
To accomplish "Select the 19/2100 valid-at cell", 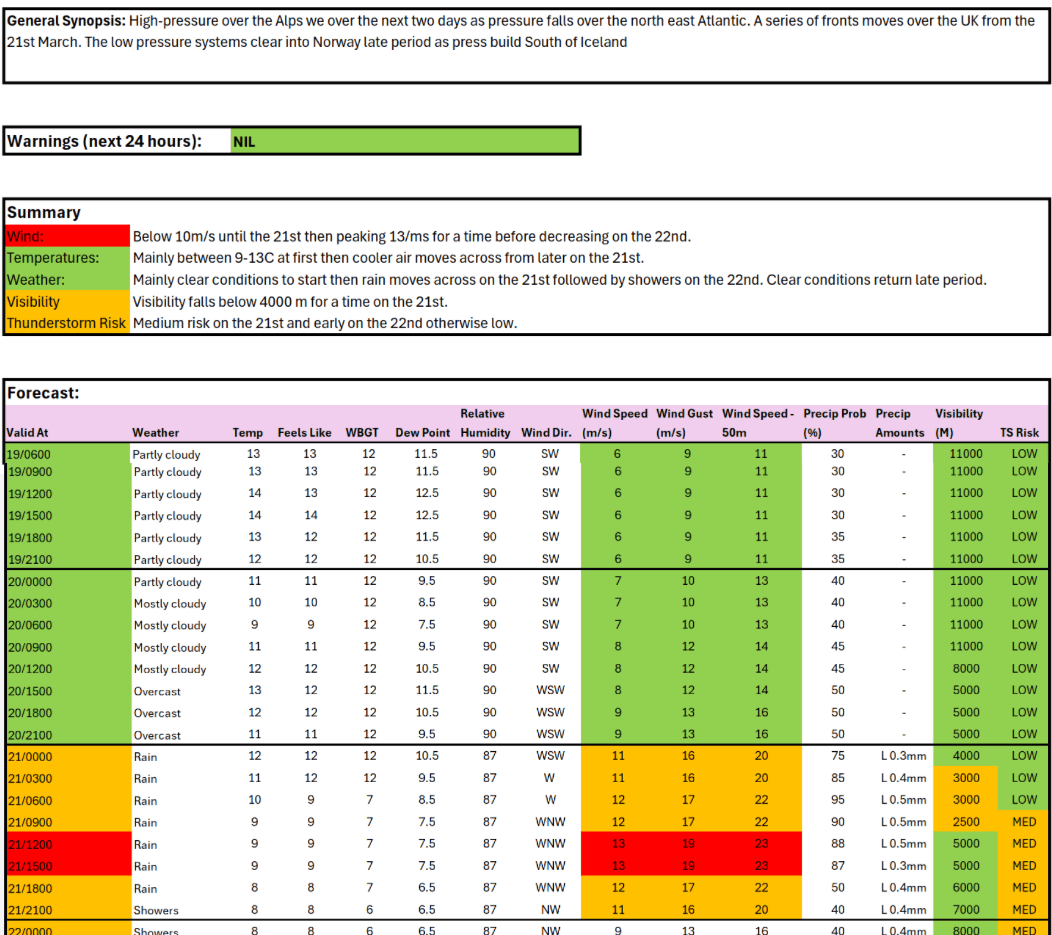I will click(x=68, y=559).
